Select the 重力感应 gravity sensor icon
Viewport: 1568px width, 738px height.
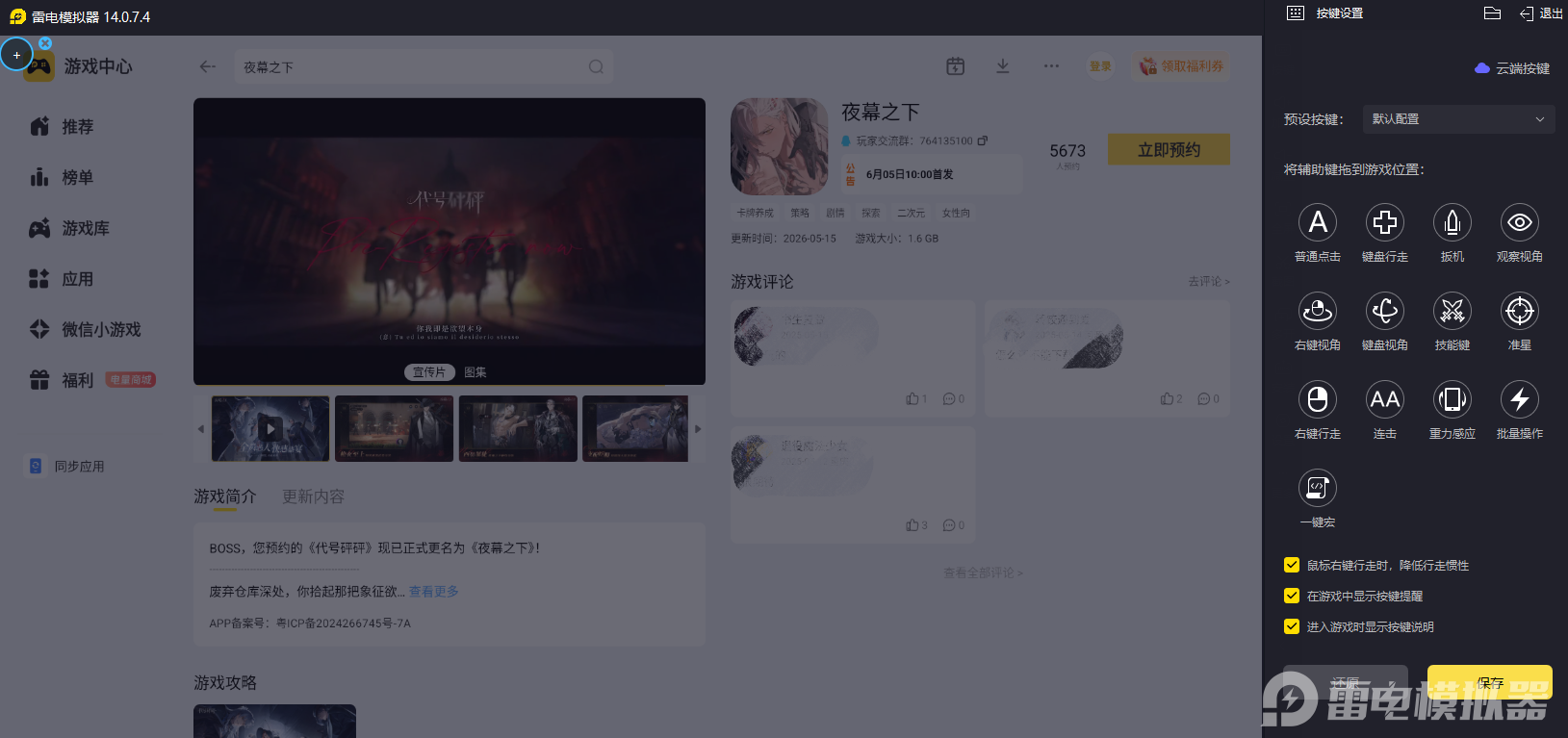[1452, 399]
